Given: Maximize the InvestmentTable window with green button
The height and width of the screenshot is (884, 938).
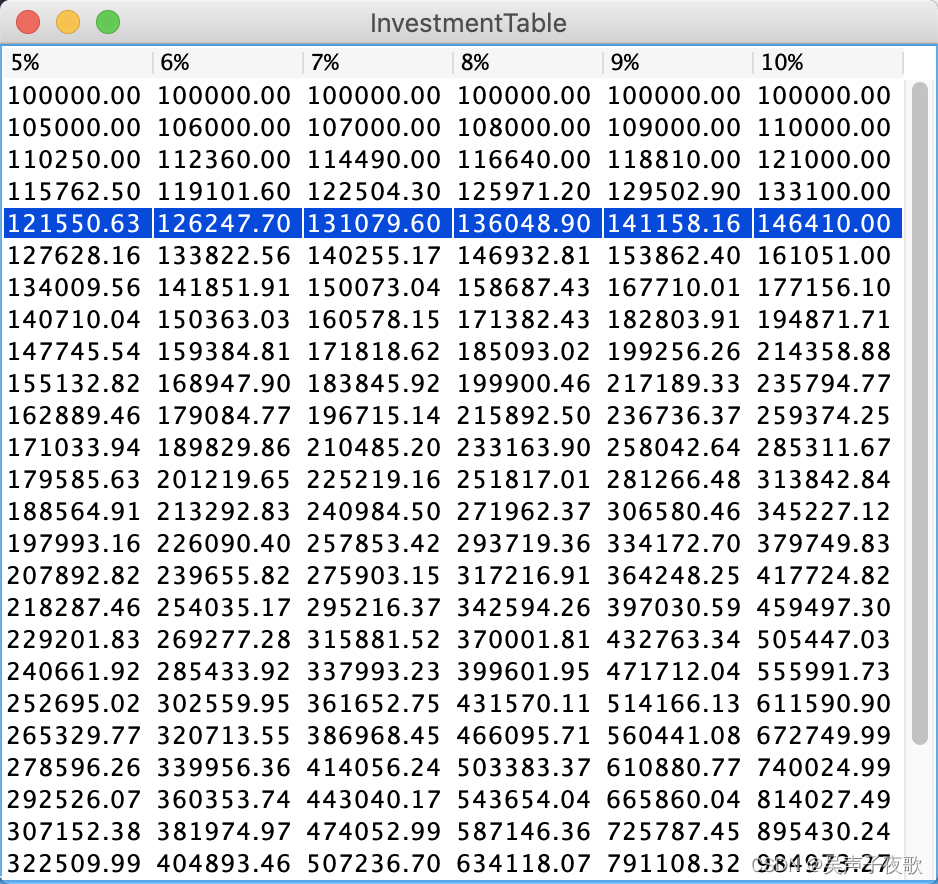Looking at the screenshot, I should tap(108, 22).
